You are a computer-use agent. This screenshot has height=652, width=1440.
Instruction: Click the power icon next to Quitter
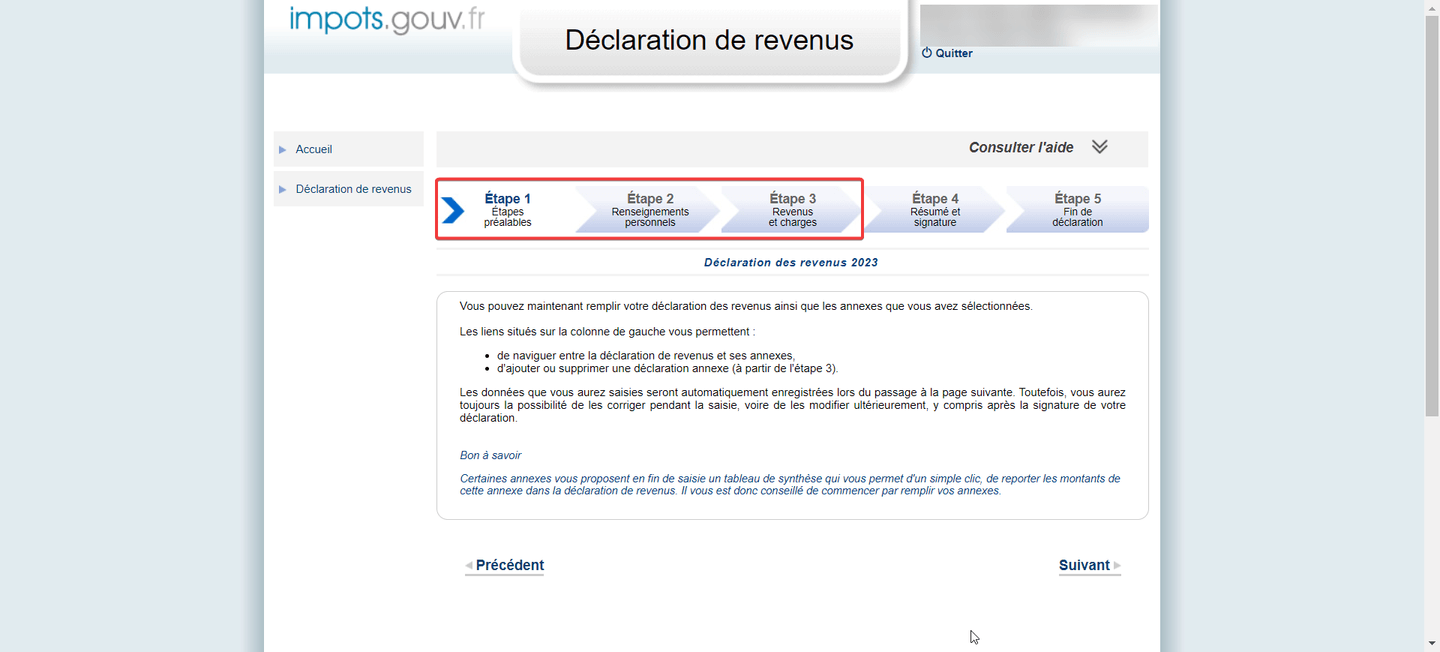click(925, 53)
